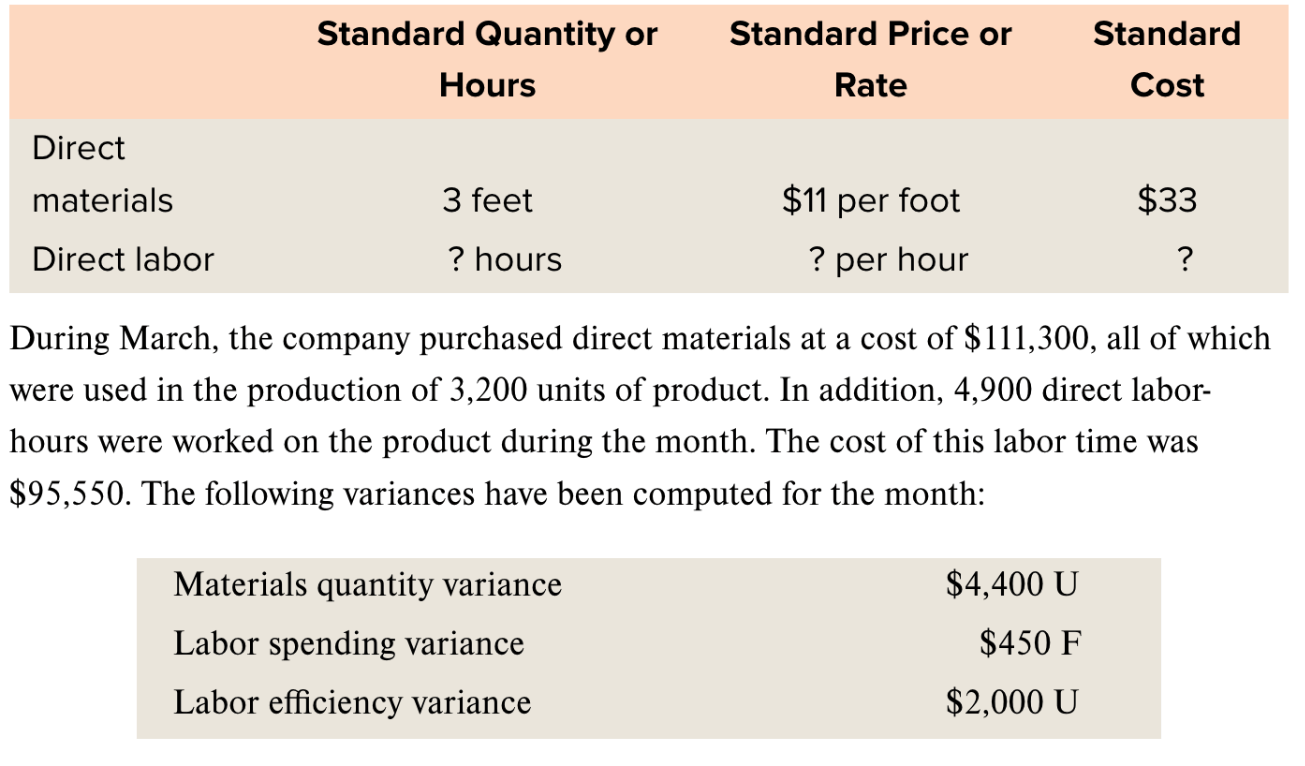Click the "Standard Price or Rate" column header
The width and height of the screenshot is (1305, 766).
[870, 59]
